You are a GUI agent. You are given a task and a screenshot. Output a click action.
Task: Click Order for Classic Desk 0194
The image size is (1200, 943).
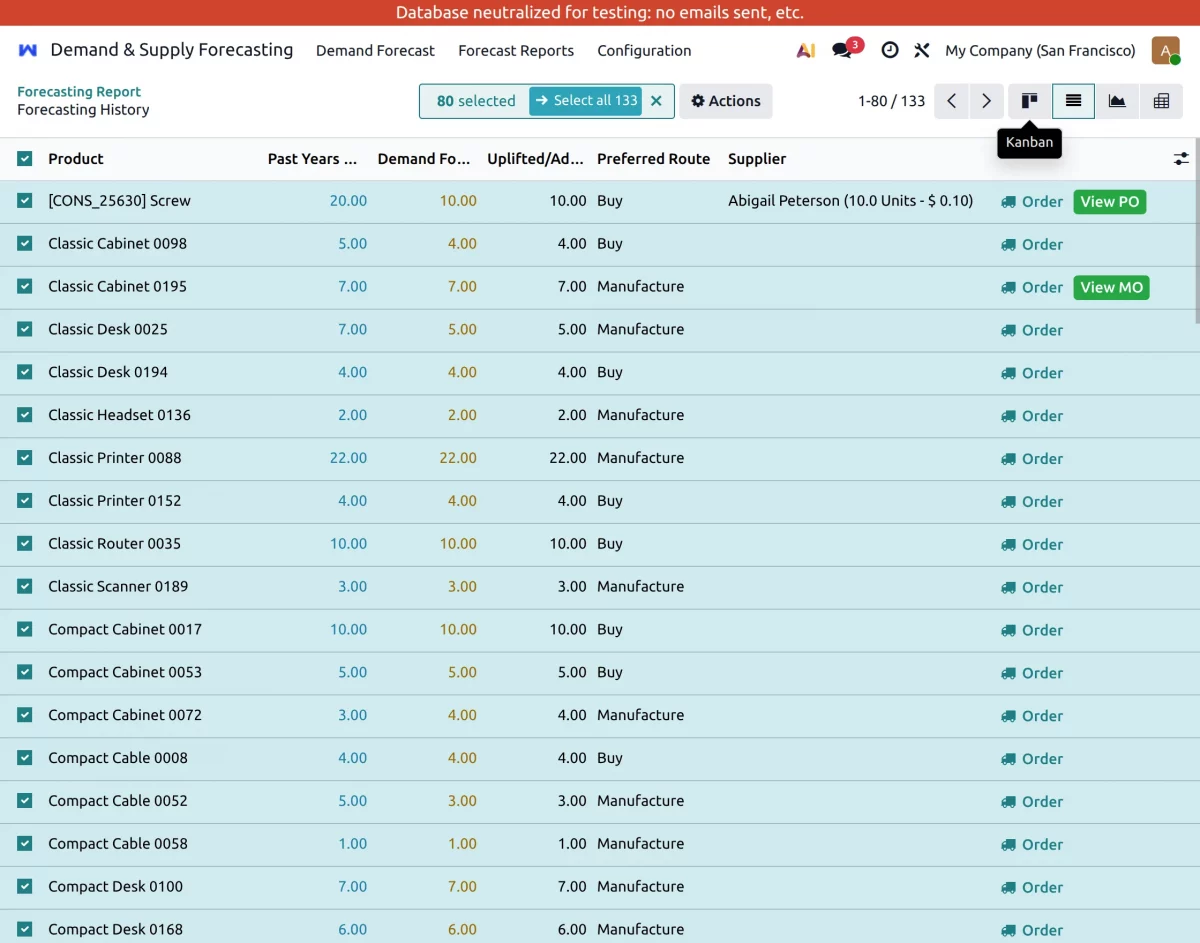click(x=1032, y=373)
